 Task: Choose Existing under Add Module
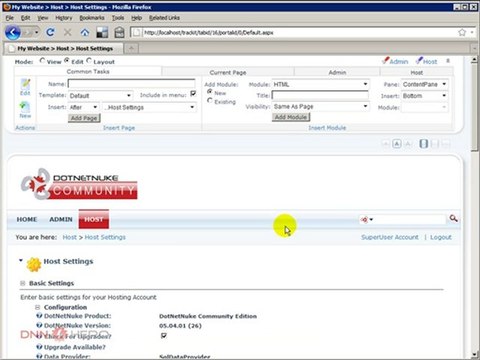[210, 100]
